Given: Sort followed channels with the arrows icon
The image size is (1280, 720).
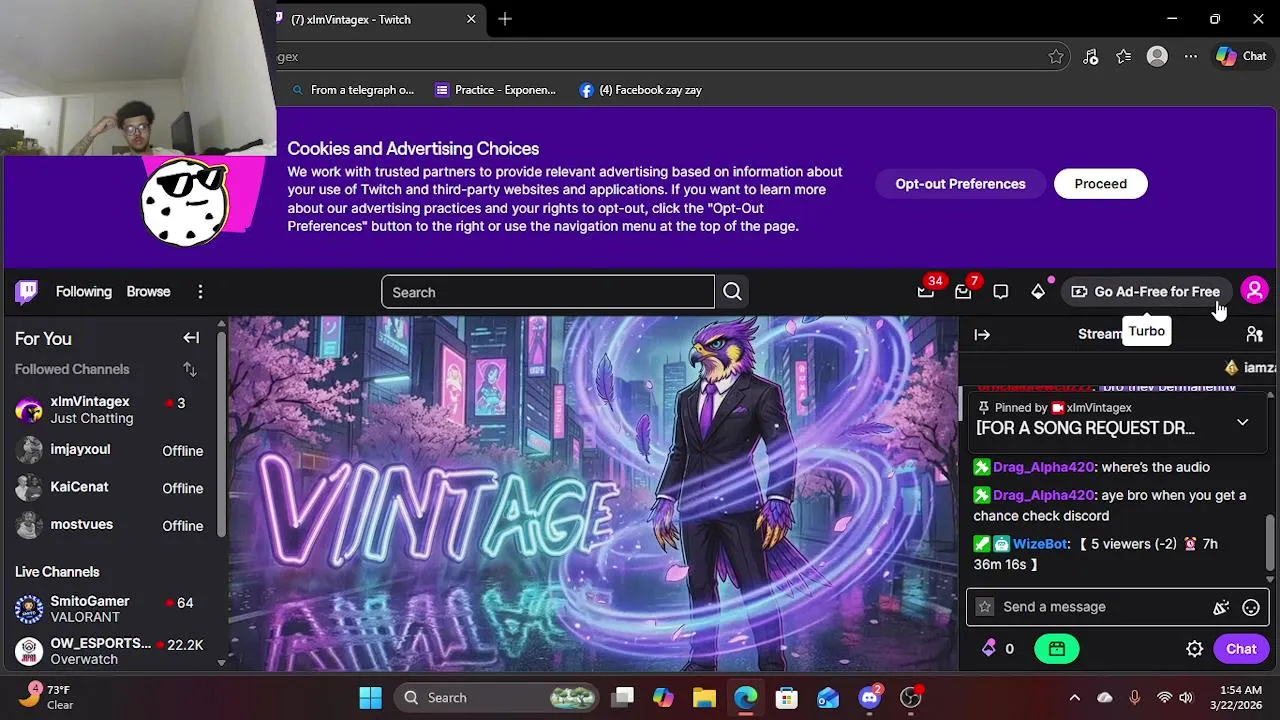Looking at the screenshot, I should point(190,370).
